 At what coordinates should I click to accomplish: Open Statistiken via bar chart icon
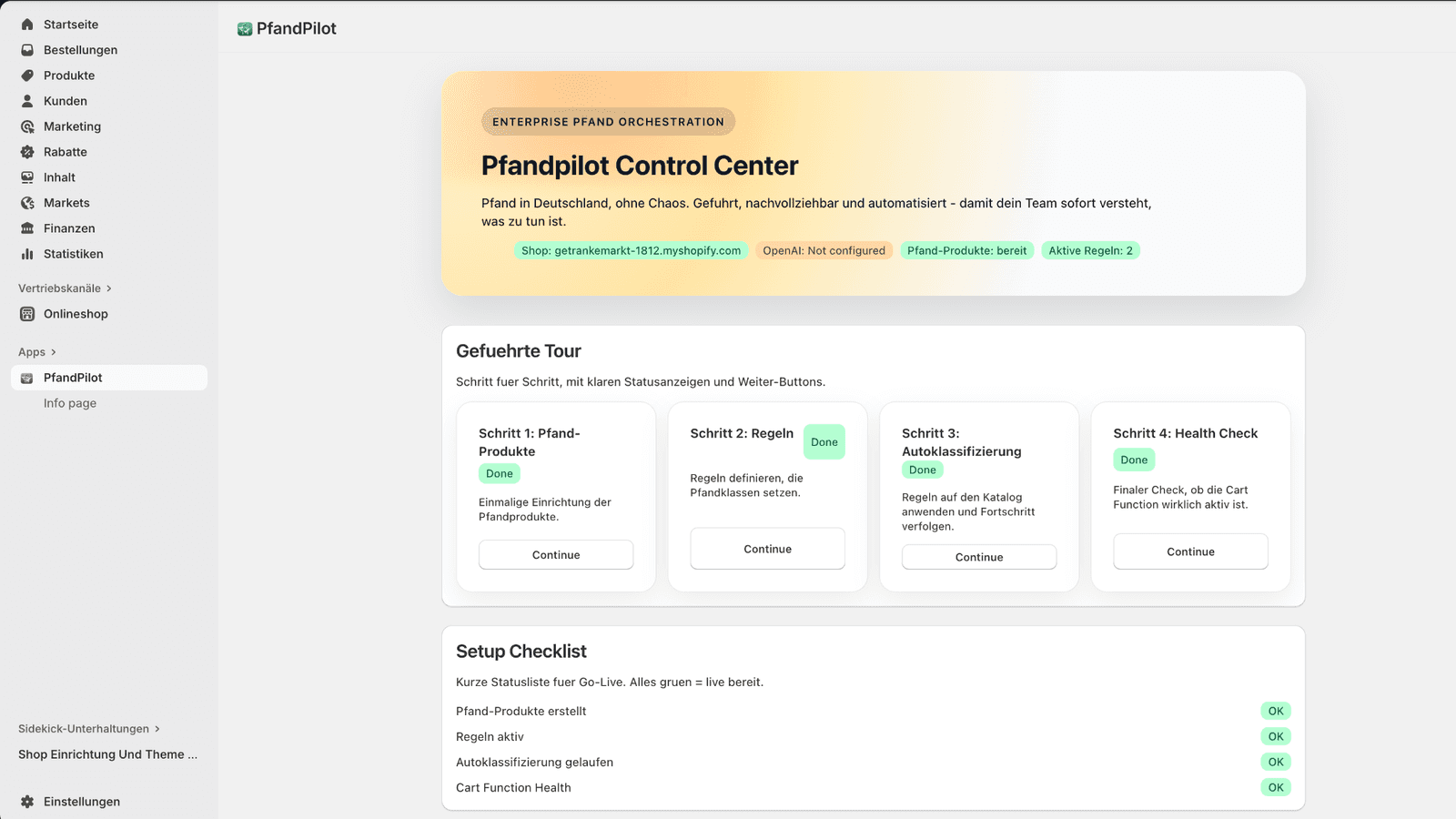tap(27, 254)
